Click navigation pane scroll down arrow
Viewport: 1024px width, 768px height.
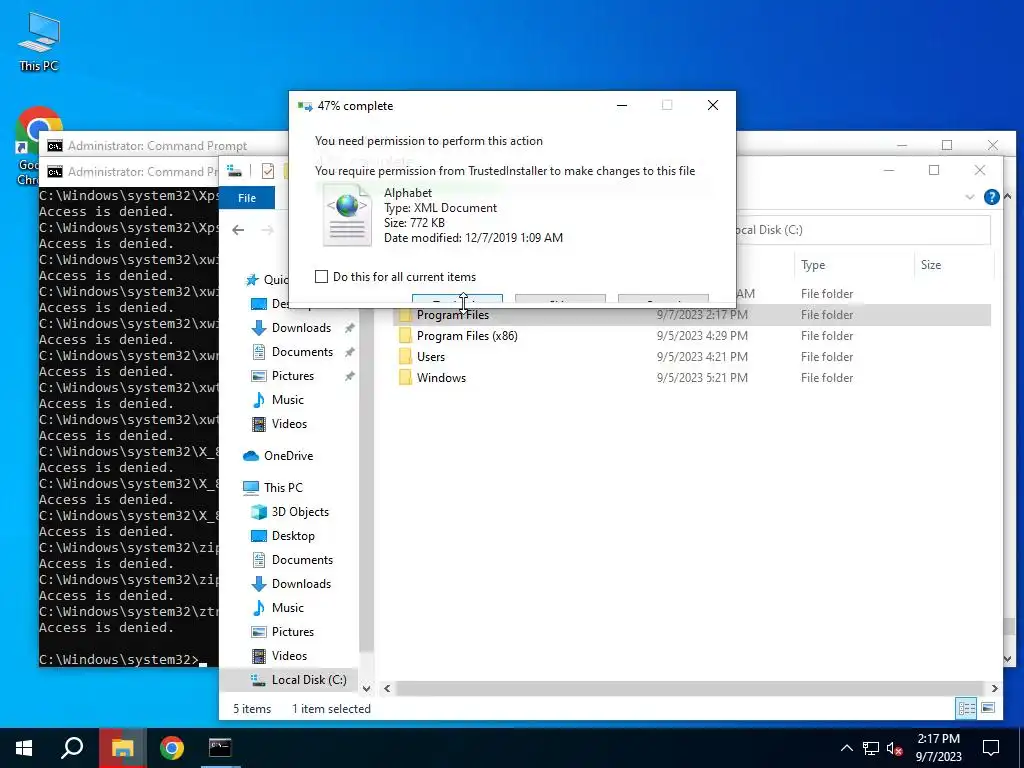click(366, 688)
